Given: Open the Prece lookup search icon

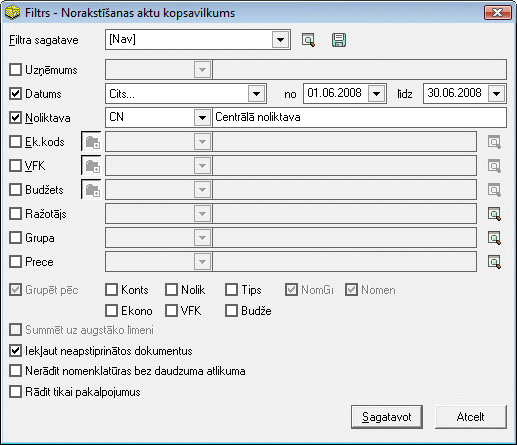Looking at the screenshot, I should (x=494, y=262).
